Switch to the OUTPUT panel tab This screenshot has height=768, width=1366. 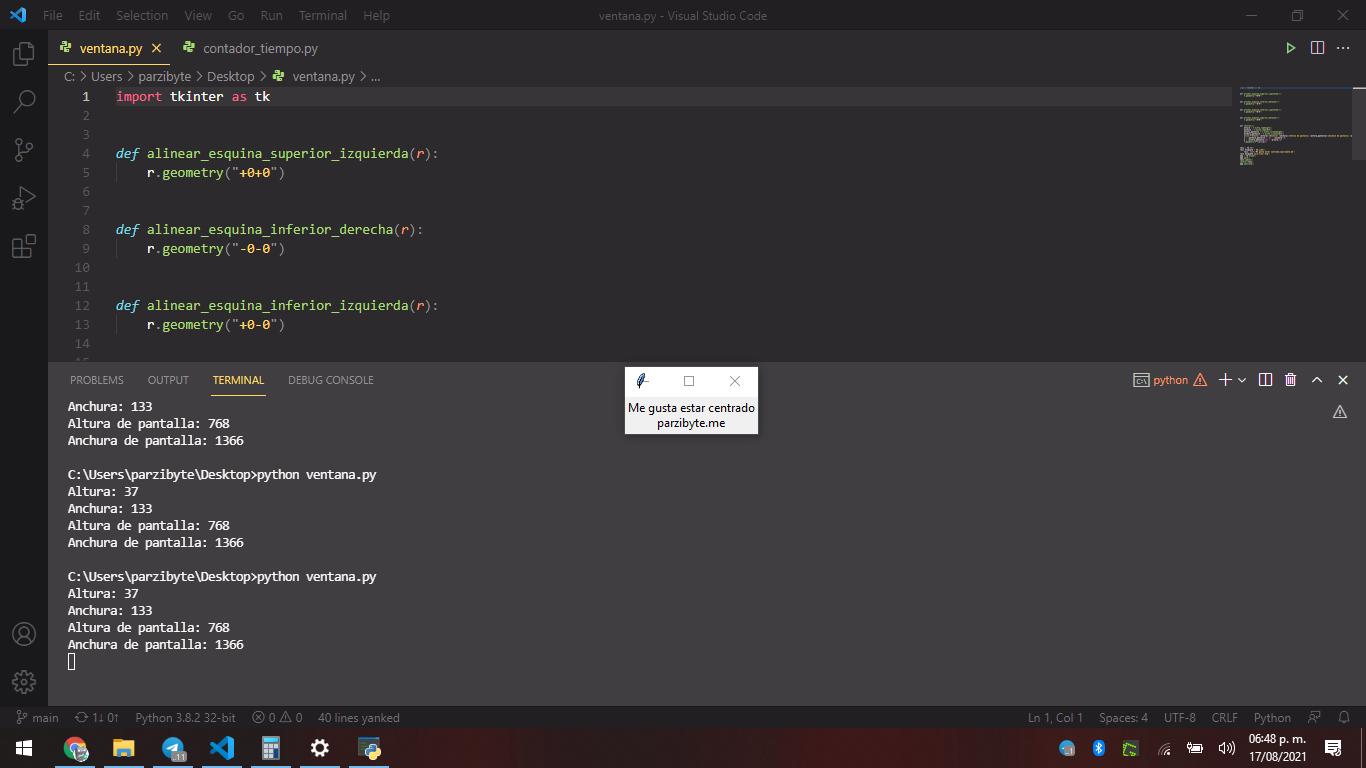(168, 380)
